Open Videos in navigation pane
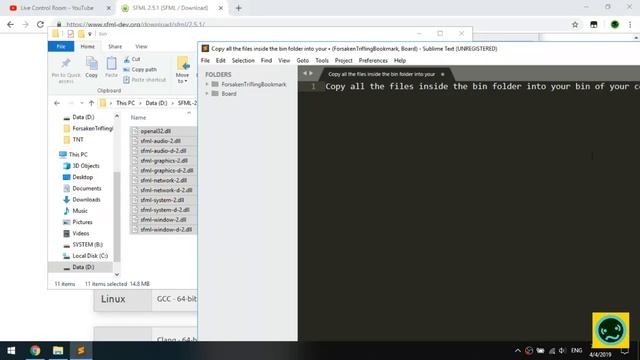 [x=80, y=233]
